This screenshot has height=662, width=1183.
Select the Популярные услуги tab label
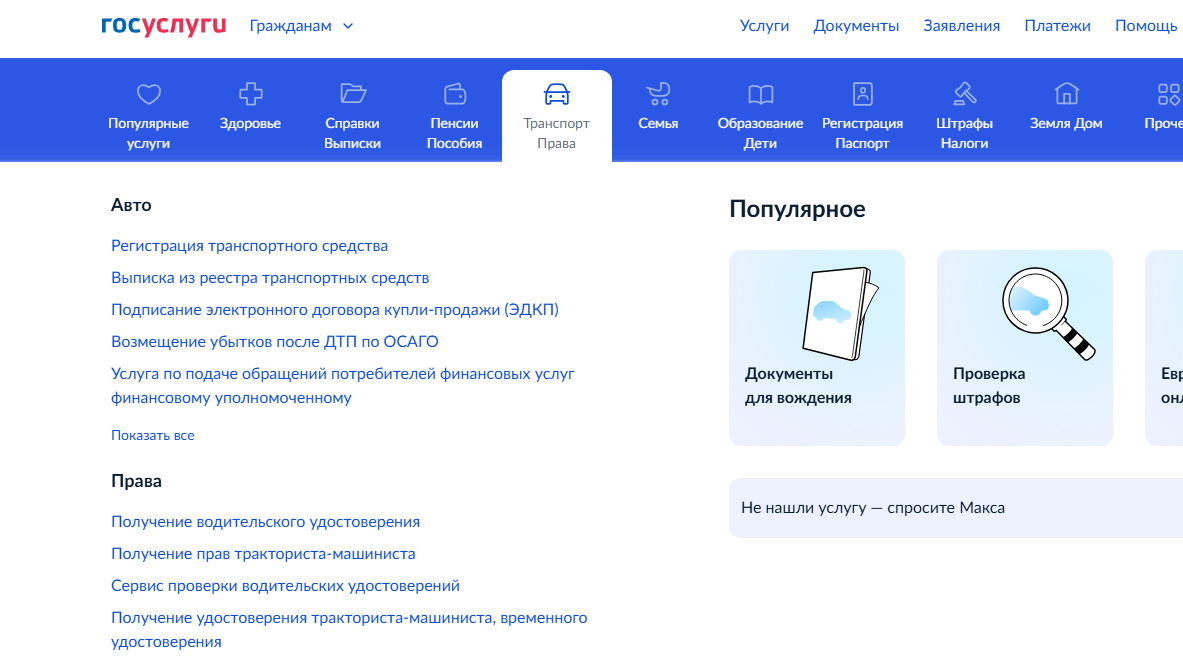[x=149, y=133]
